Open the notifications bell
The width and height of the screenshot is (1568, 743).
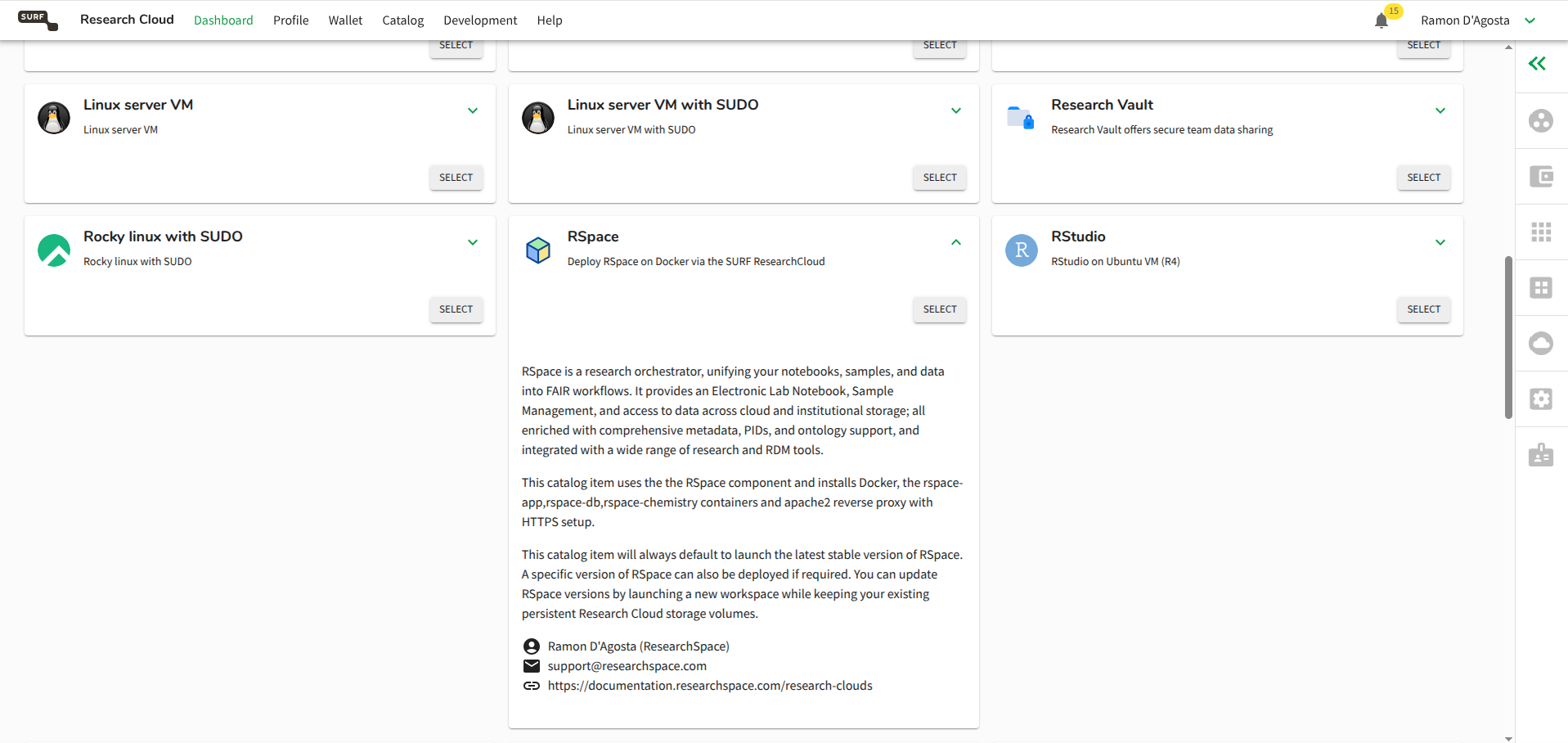(x=1382, y=20)
